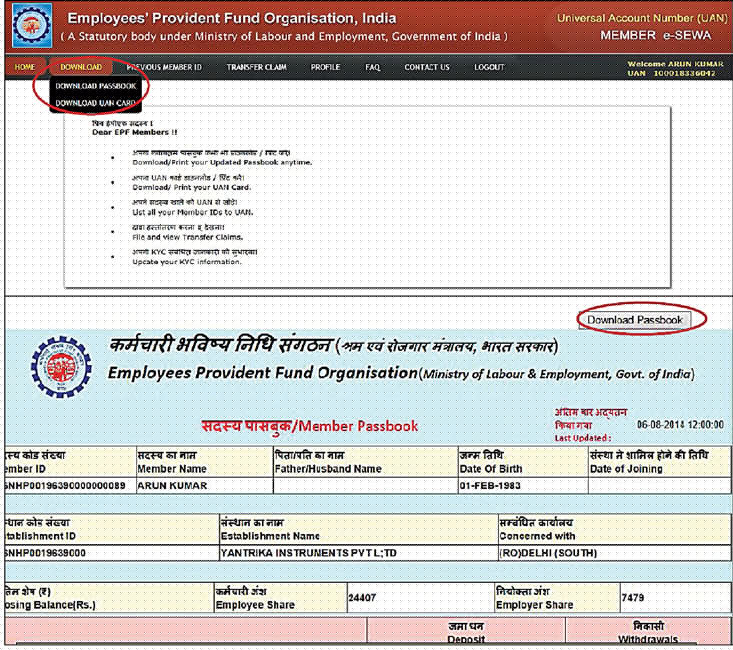Open the Profile menu item

[x=325, y=67]
